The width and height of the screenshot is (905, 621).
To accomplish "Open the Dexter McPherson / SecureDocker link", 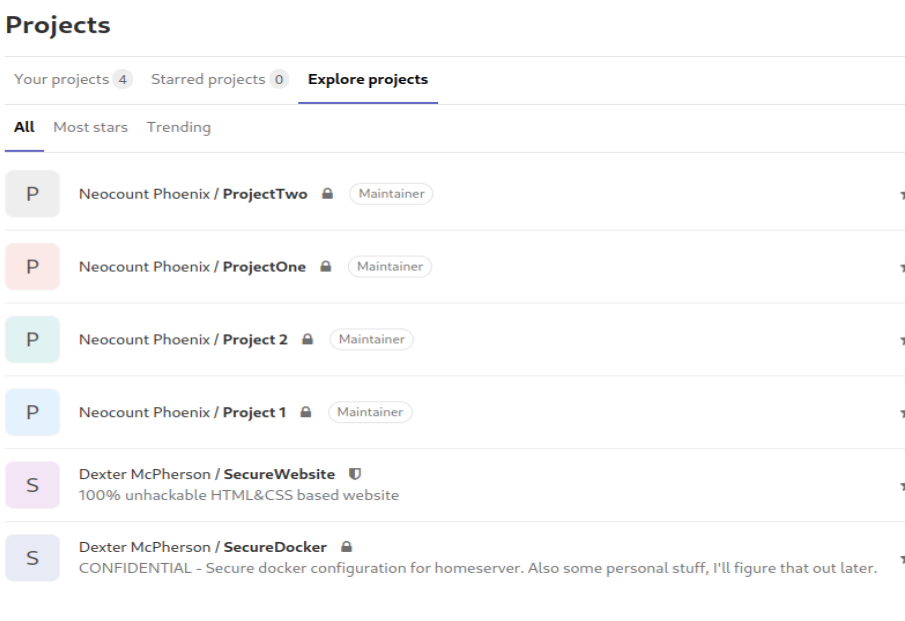I will [x=203, y=547].
